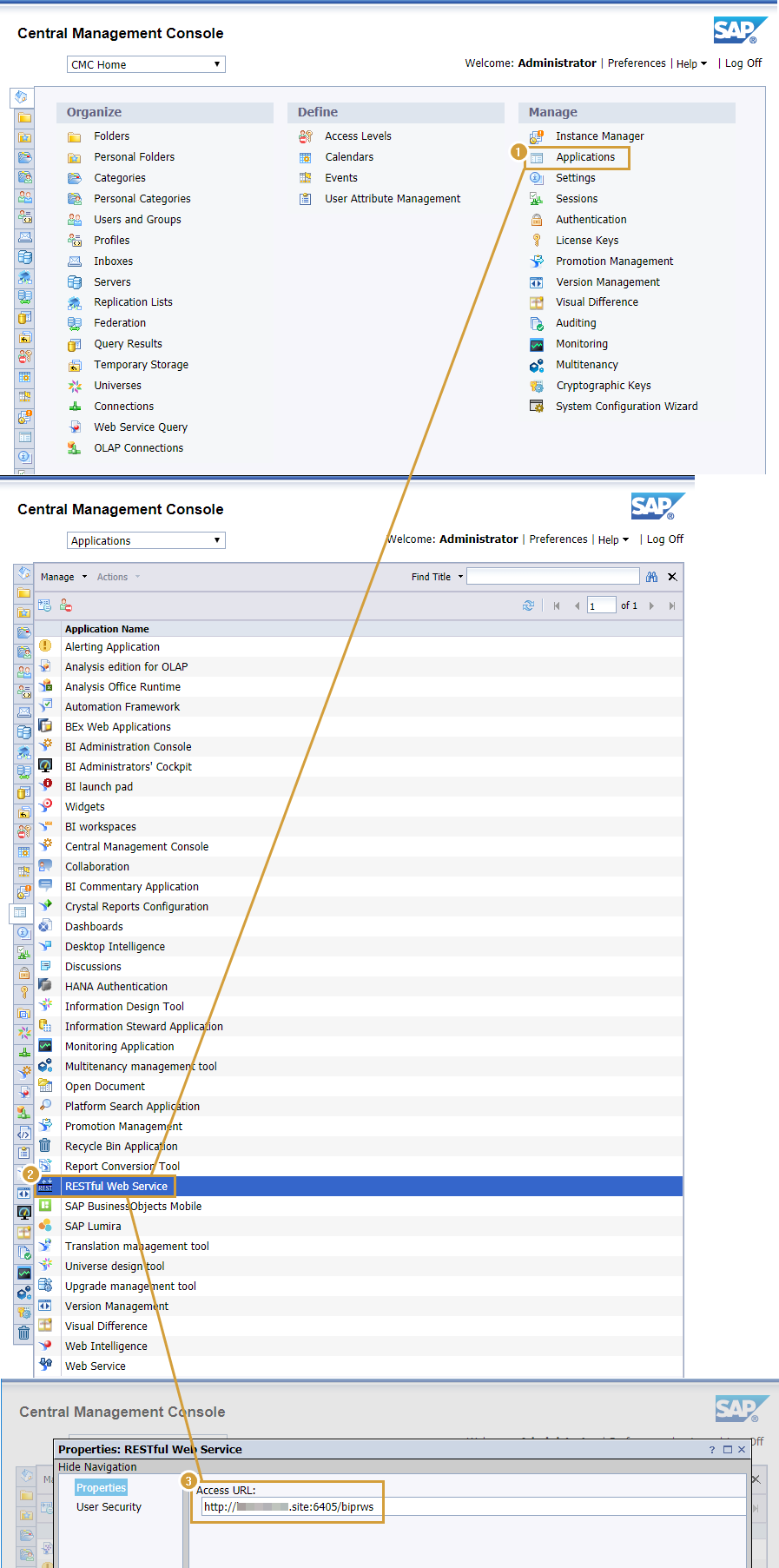Open the Applications navigation dropdown

point(146,540)
